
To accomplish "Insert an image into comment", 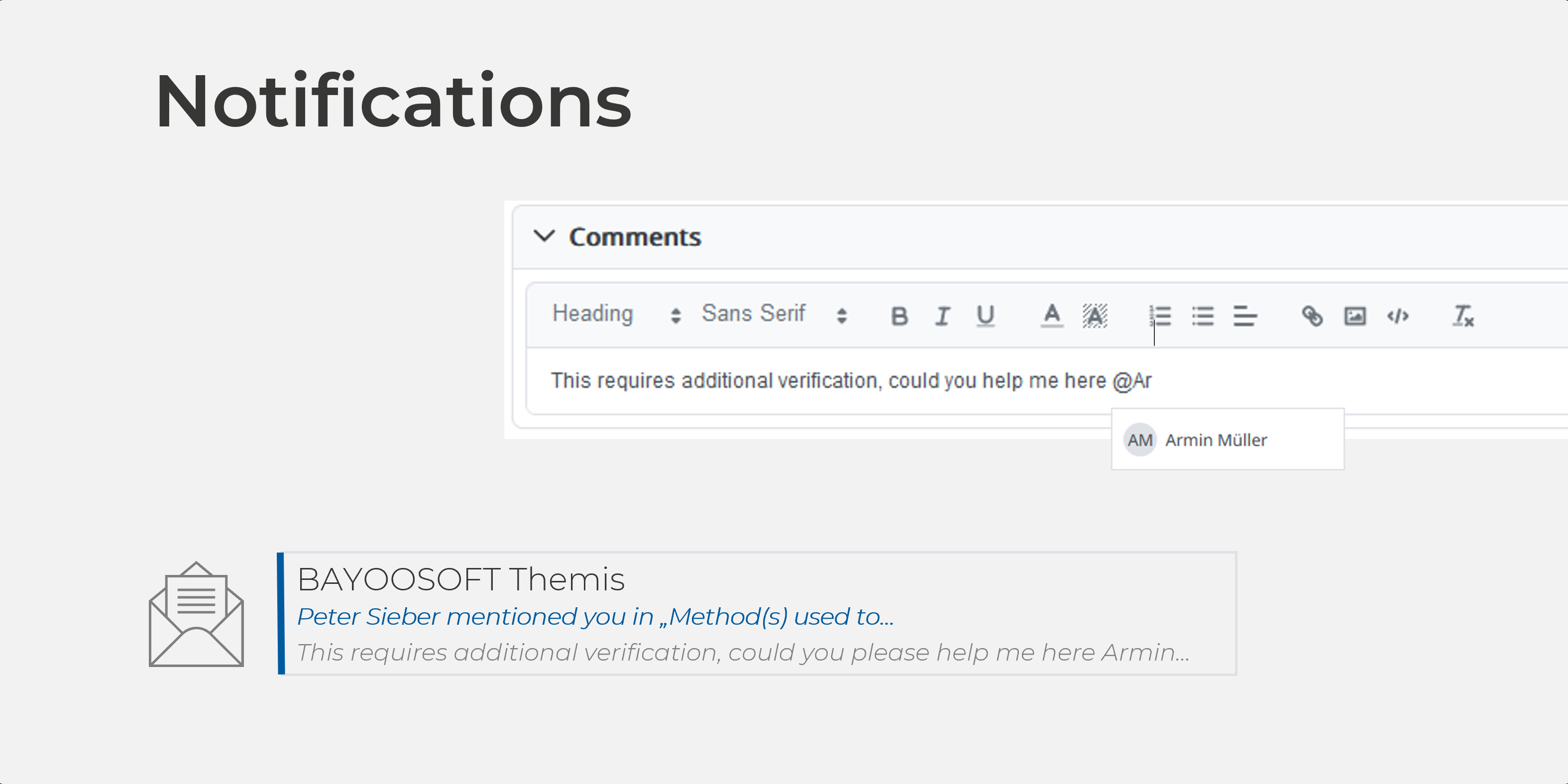I will pyautogui.click(x=1354, y=316).
